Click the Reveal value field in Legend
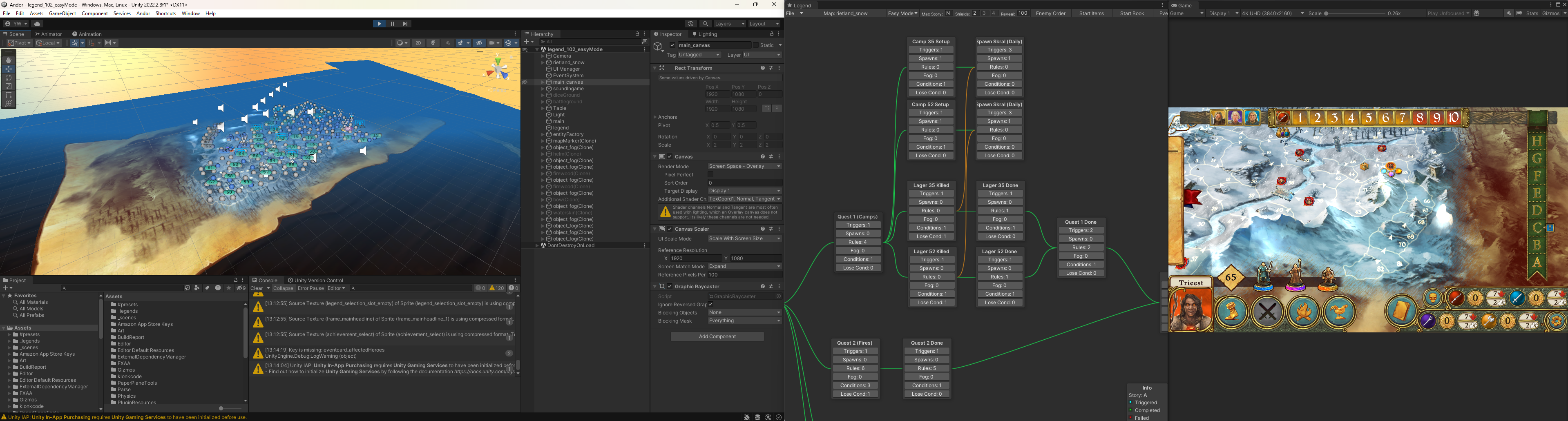1568x421 pixels. tap(1023, 13)
